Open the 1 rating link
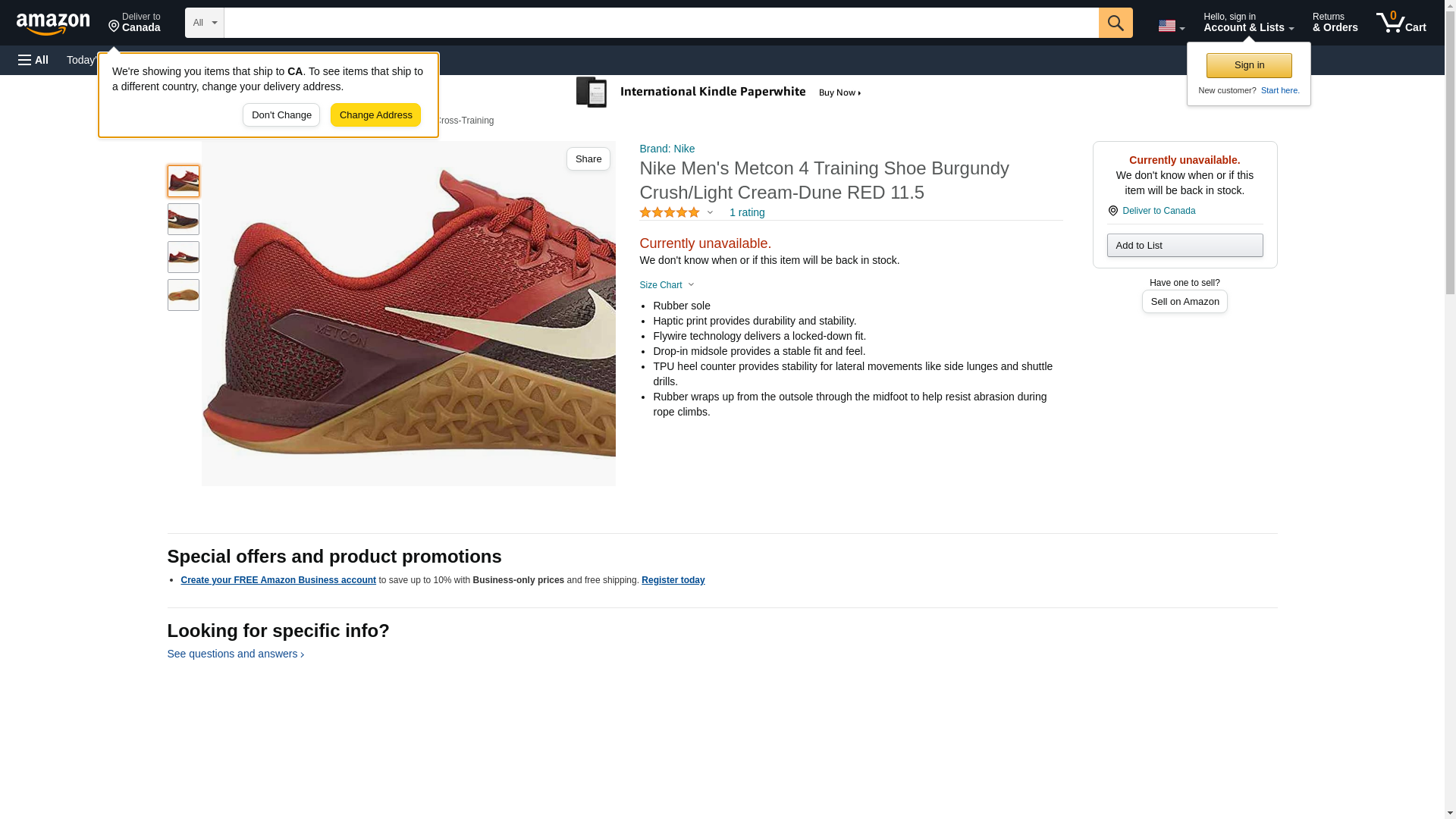 746,213
